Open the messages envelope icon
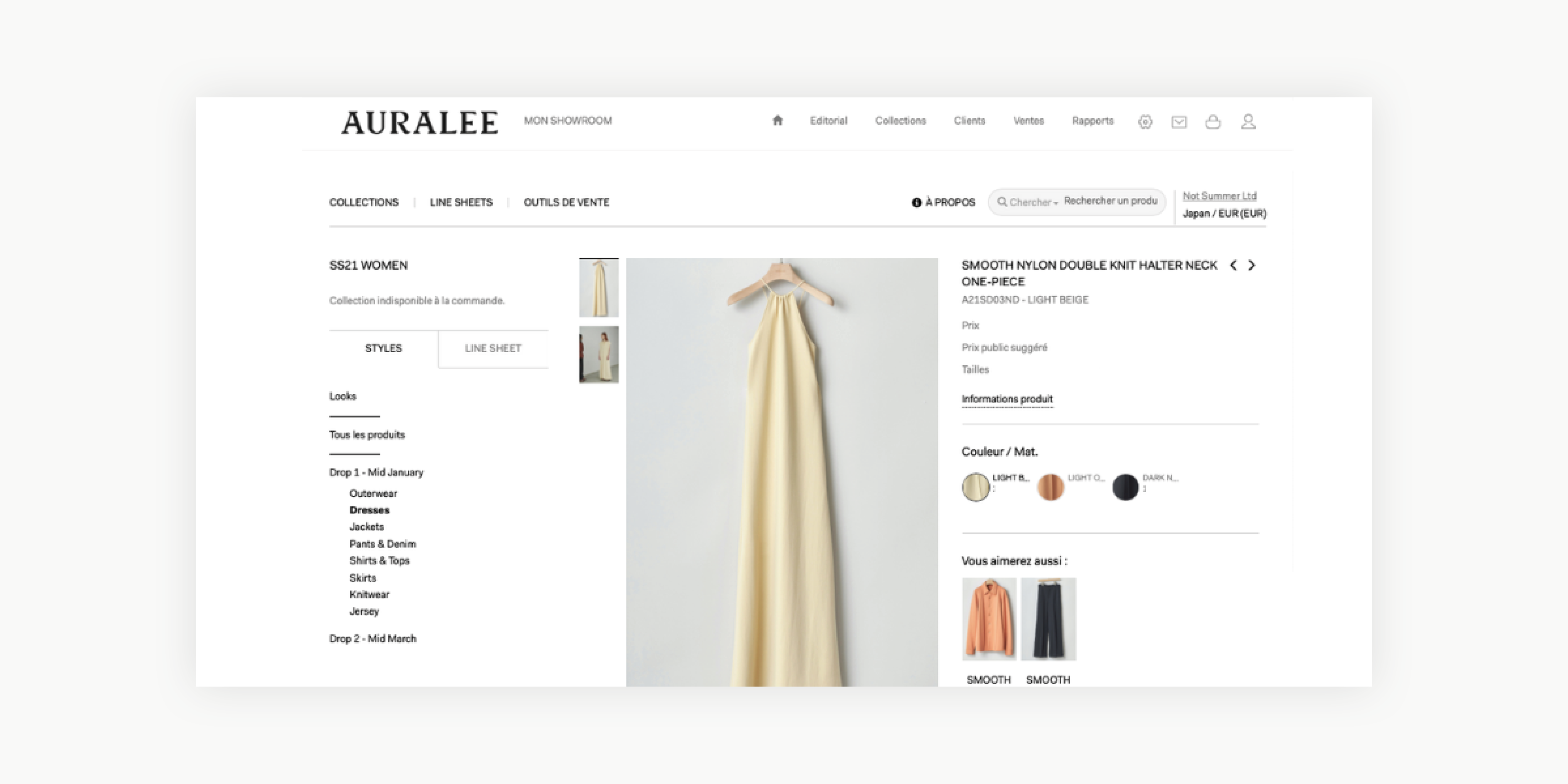Viewport: 1568px width, 784px height. tap(1179, 122)
